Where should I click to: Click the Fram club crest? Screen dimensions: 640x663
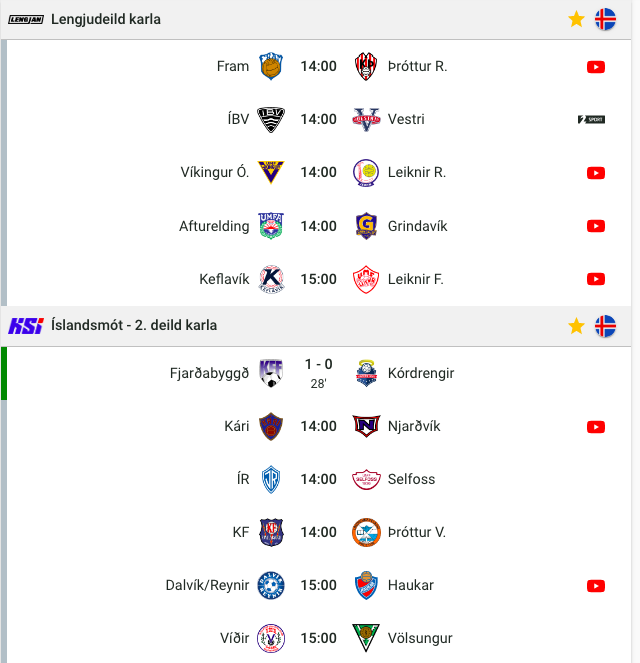(x=271, y=66)
